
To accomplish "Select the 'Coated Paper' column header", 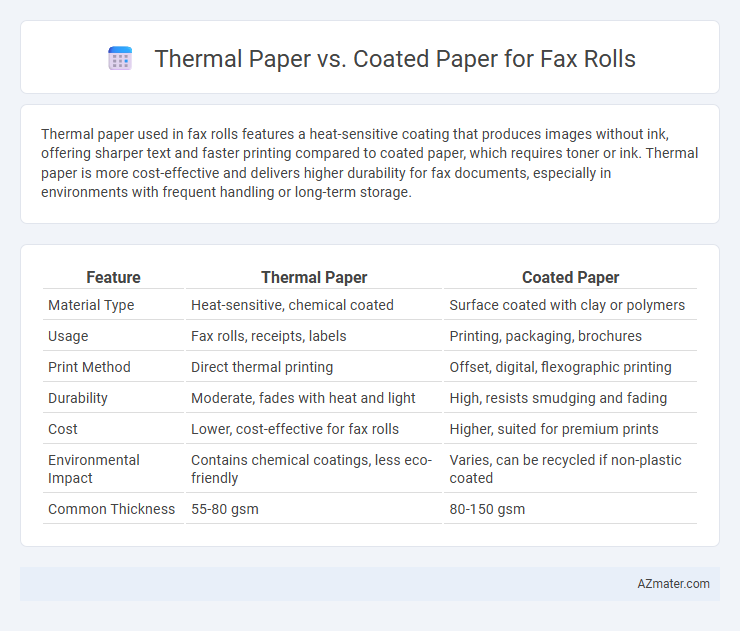I will pos(570,278).
